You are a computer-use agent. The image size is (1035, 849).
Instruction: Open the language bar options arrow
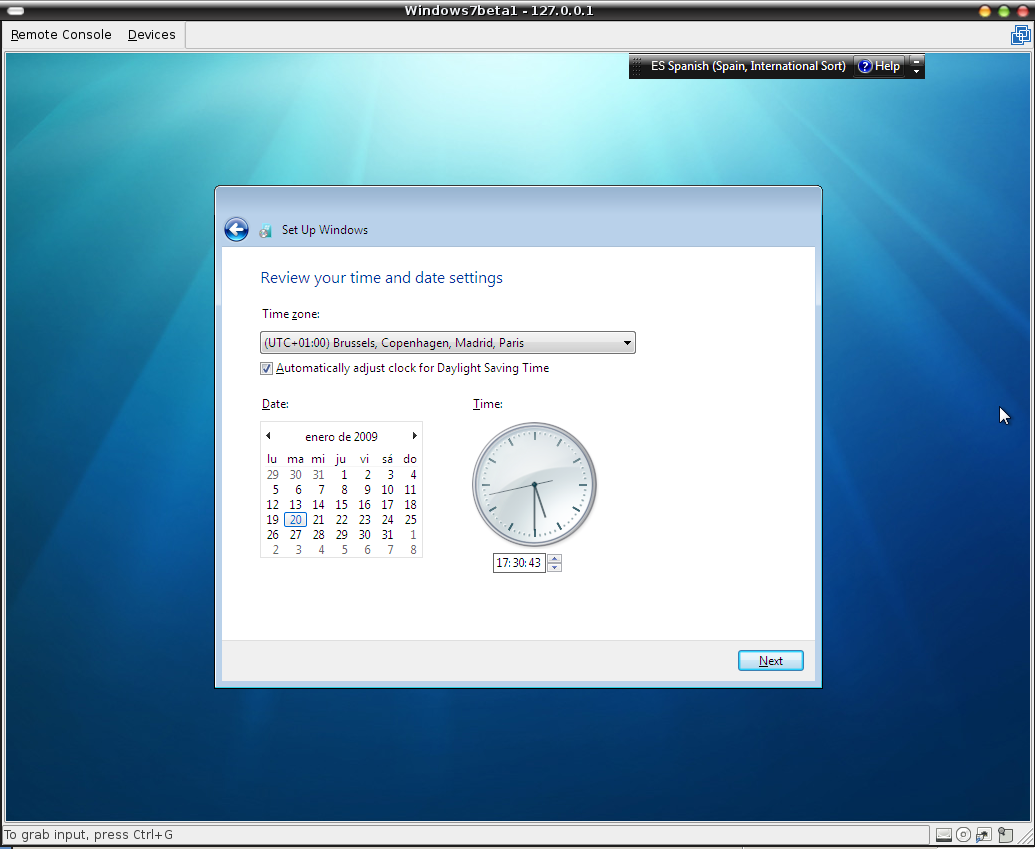point(916,71)
